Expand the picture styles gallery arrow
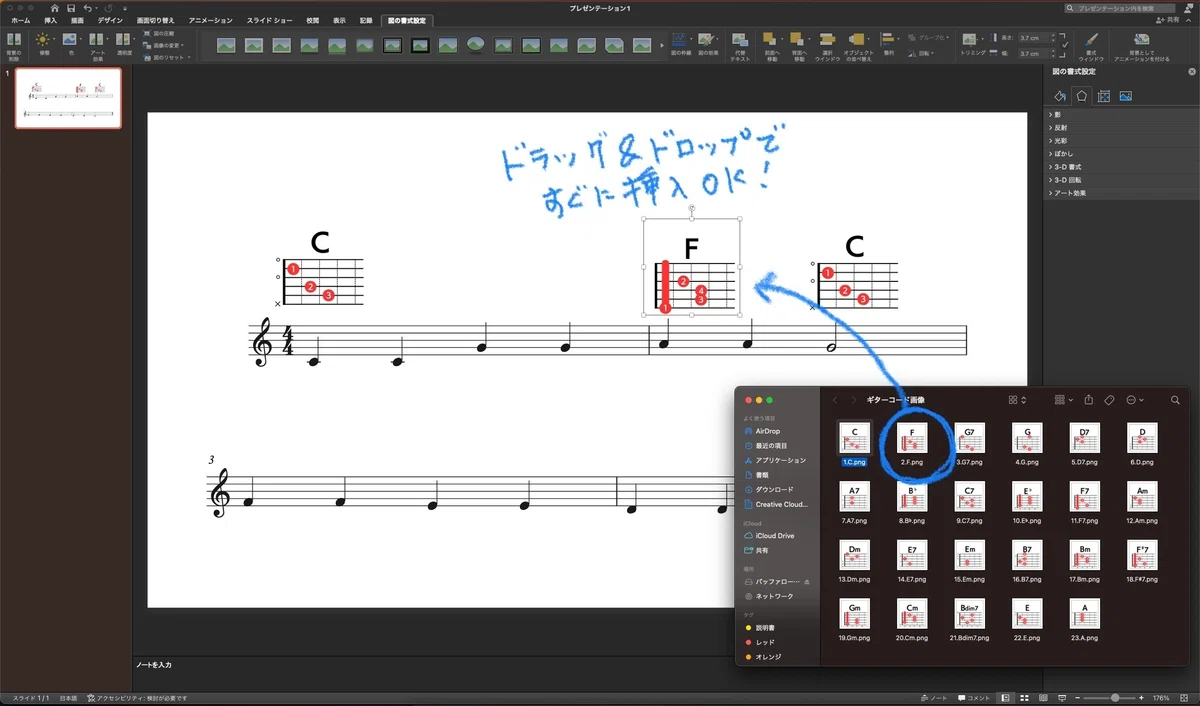The width and height of the screenshot is (1200, 706). pos(662,45)
